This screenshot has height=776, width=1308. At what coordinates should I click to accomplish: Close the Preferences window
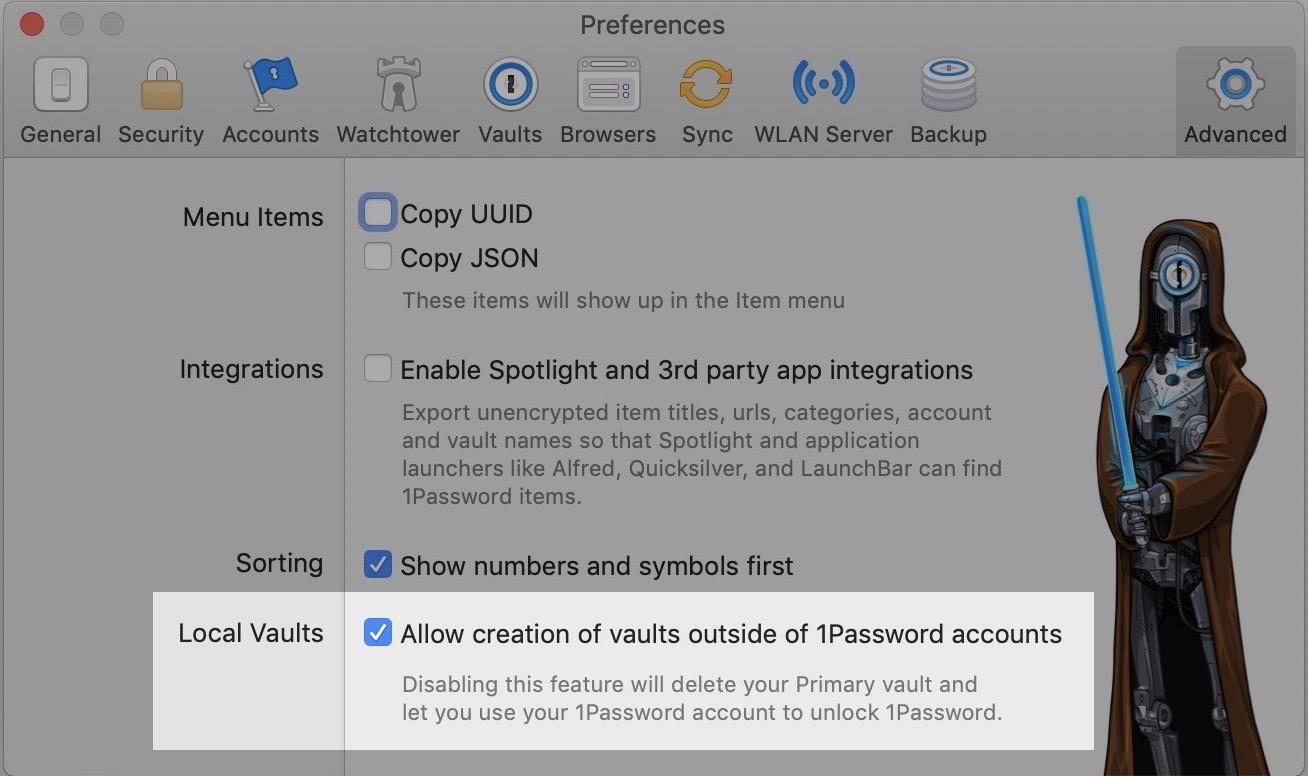(32, 24)
